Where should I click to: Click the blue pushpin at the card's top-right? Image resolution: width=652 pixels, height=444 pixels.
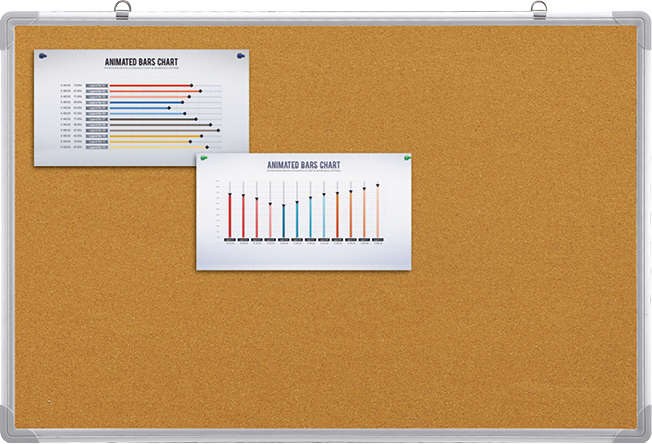click(x=240, y=57)
